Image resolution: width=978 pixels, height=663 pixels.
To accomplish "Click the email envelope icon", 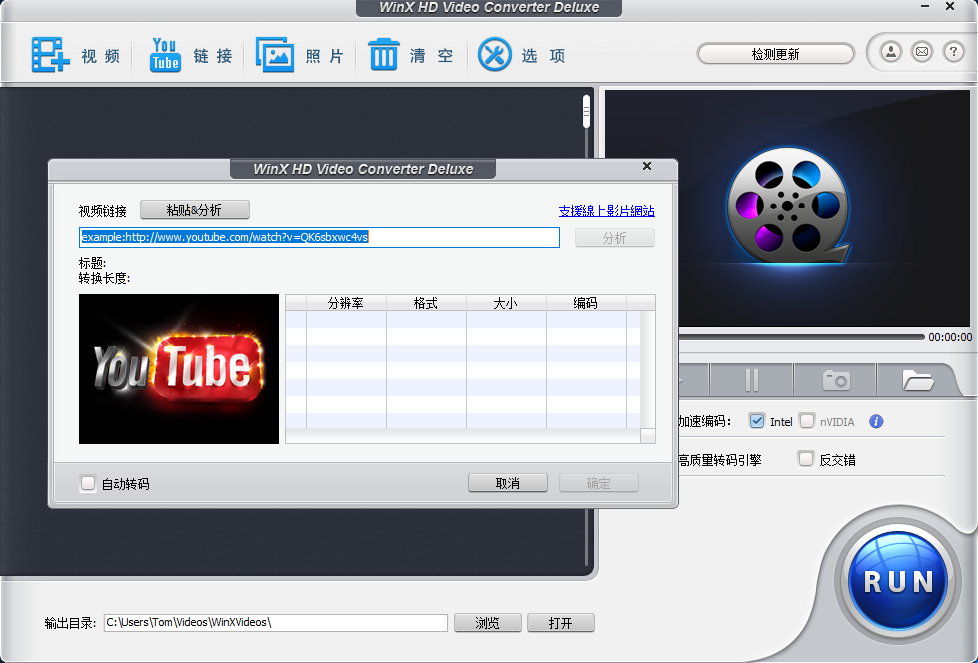I will 922,52.
